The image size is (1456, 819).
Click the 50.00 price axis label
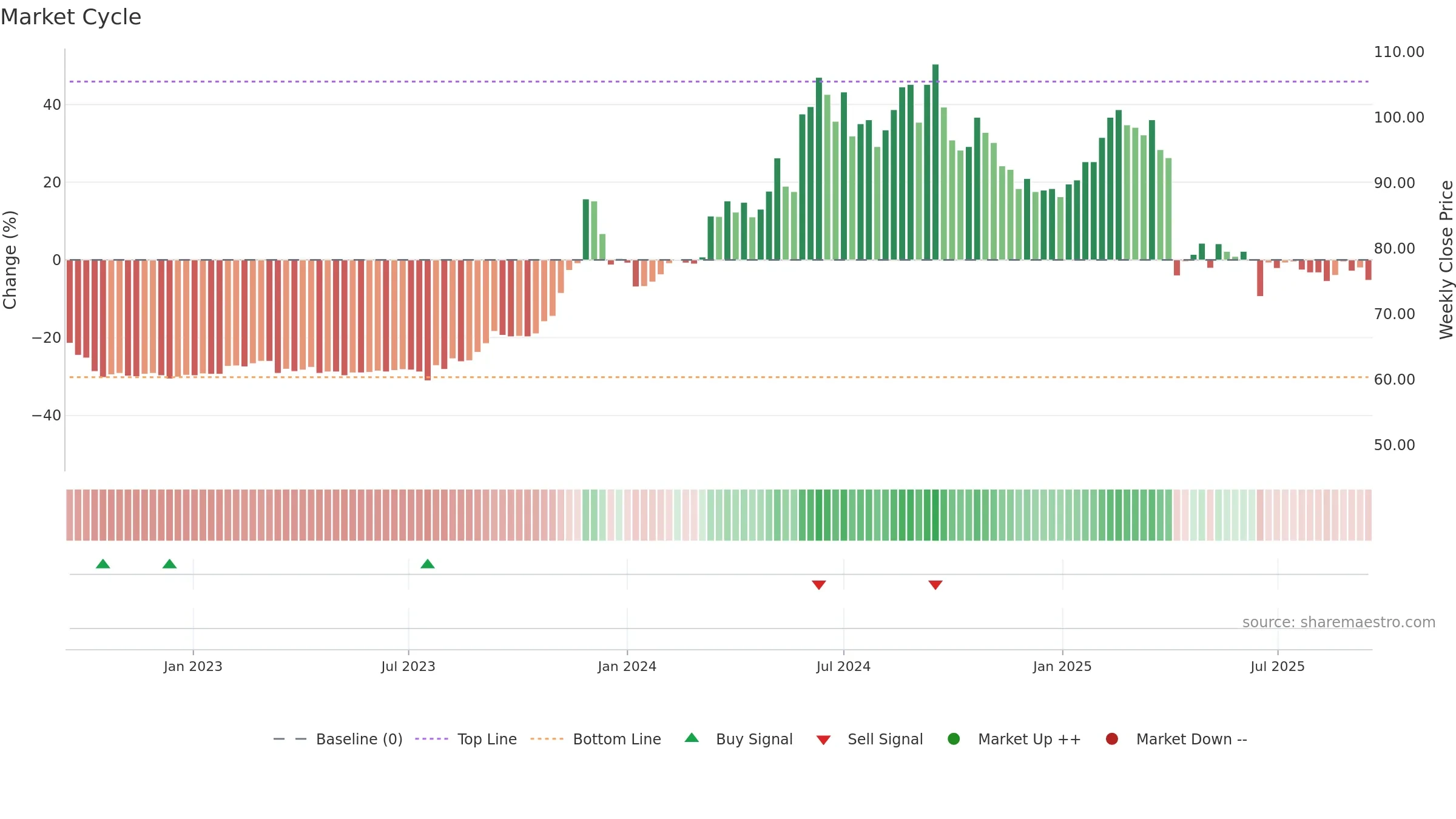click(x=1394, y=445)
